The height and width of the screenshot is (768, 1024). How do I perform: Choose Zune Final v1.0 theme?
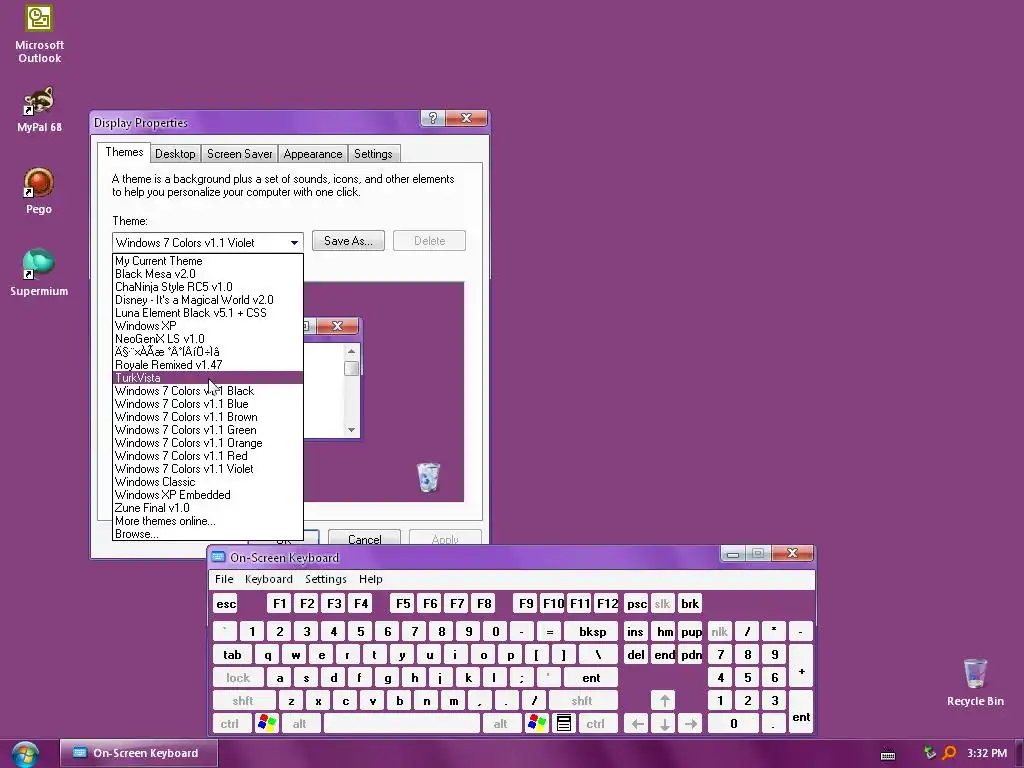pos(208,507)
